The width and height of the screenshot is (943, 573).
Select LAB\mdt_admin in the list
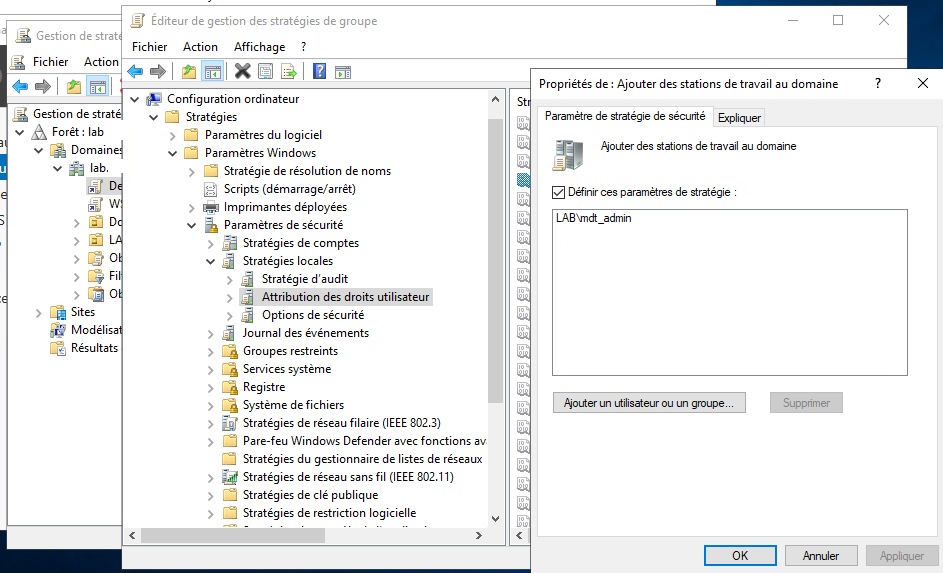[594, 218]
